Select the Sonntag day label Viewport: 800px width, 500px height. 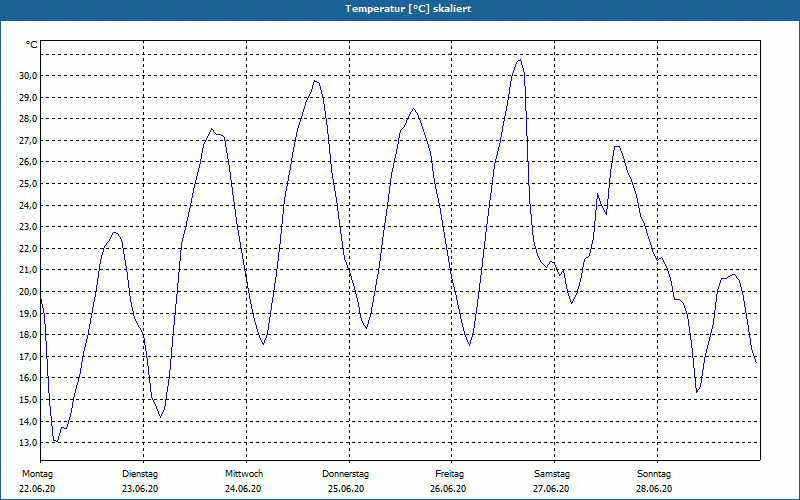tap(654, 474)
